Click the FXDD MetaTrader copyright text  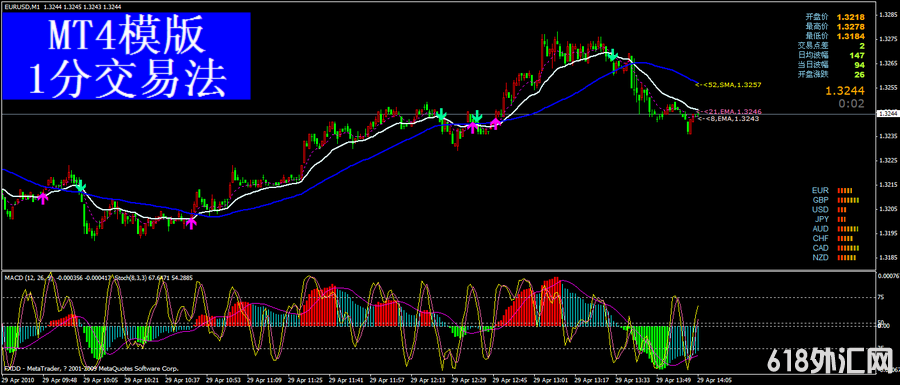(90, 368)
